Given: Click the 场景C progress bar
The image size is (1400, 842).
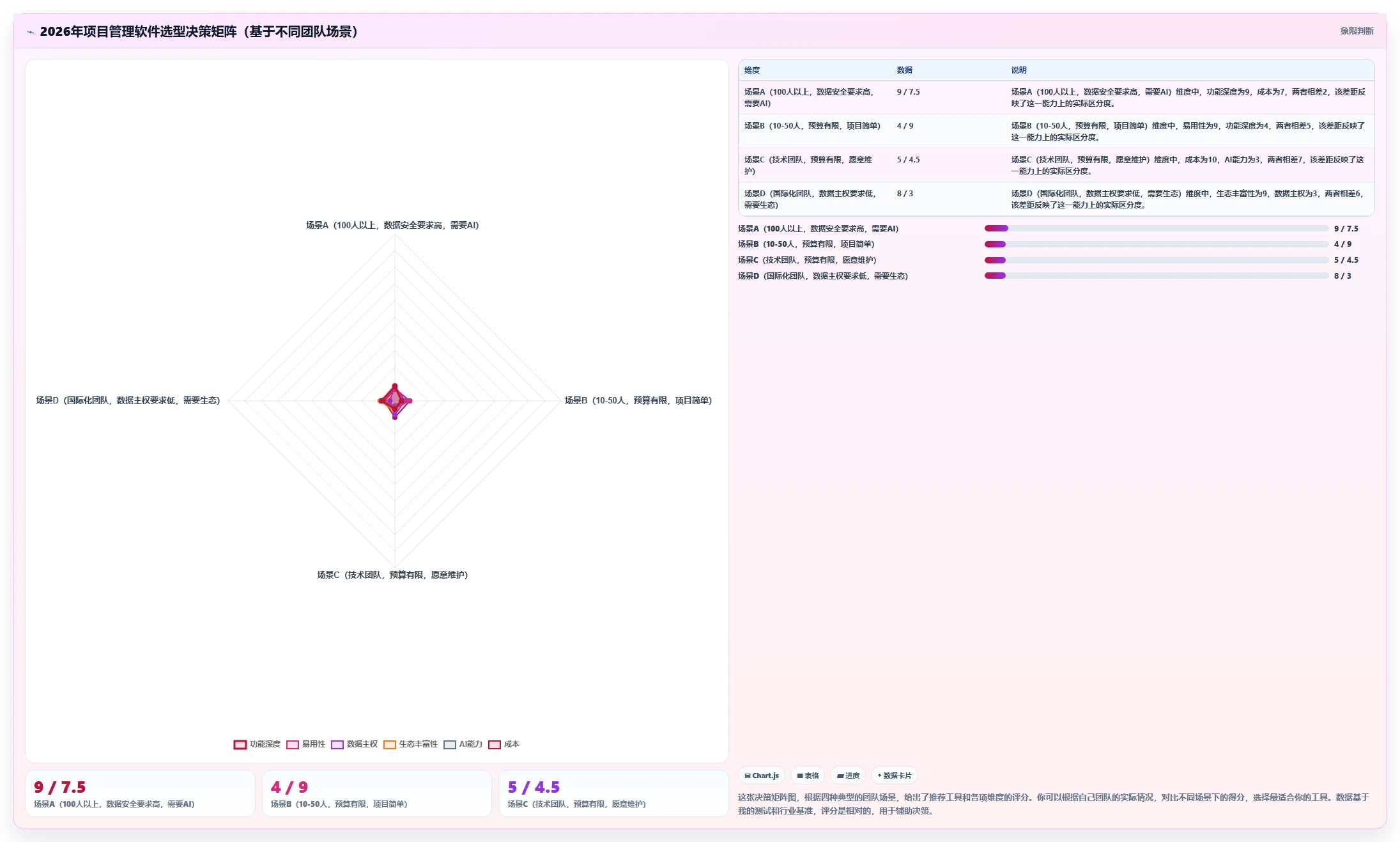Looking at the screenshot, I should (1157, 260).
